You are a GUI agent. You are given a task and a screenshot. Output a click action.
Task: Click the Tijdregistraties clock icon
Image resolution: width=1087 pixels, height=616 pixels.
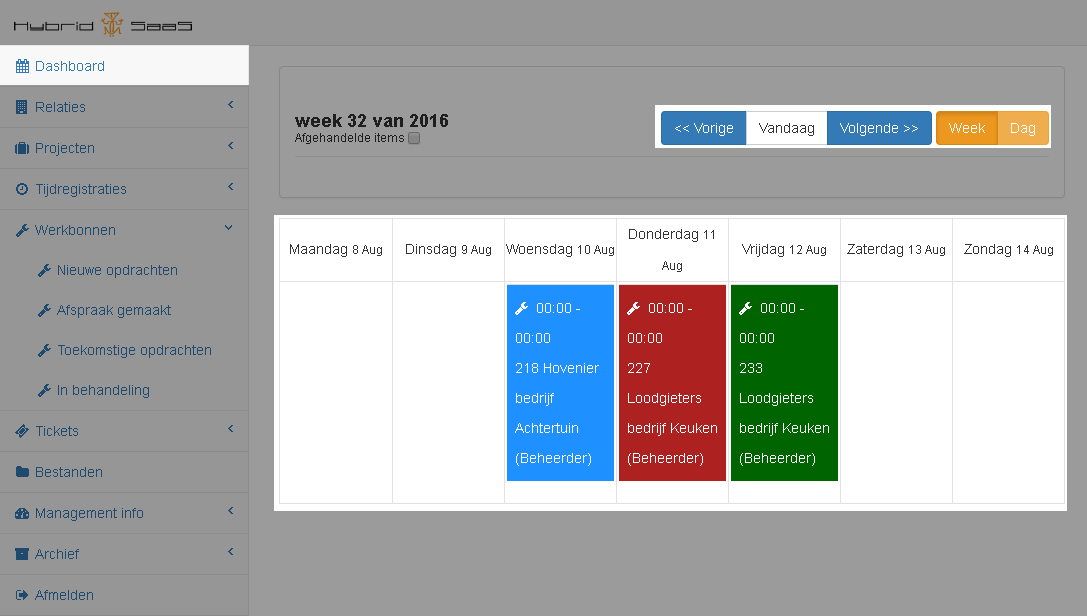click(22, 189)
